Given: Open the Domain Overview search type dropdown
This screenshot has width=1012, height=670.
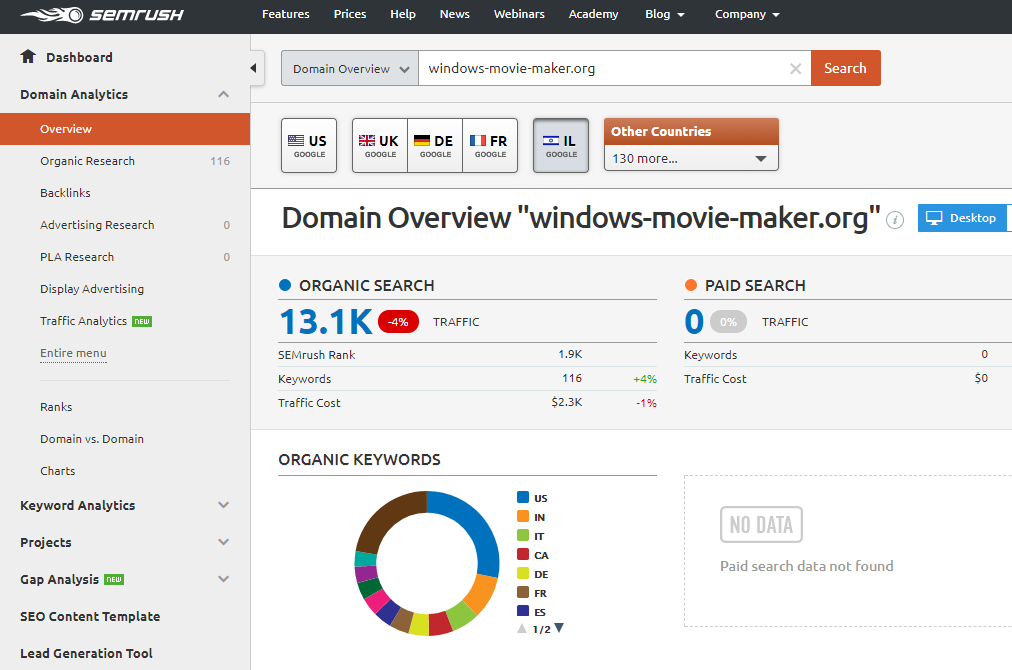Looking at the screenshot, I should click(x=350, y=69).
